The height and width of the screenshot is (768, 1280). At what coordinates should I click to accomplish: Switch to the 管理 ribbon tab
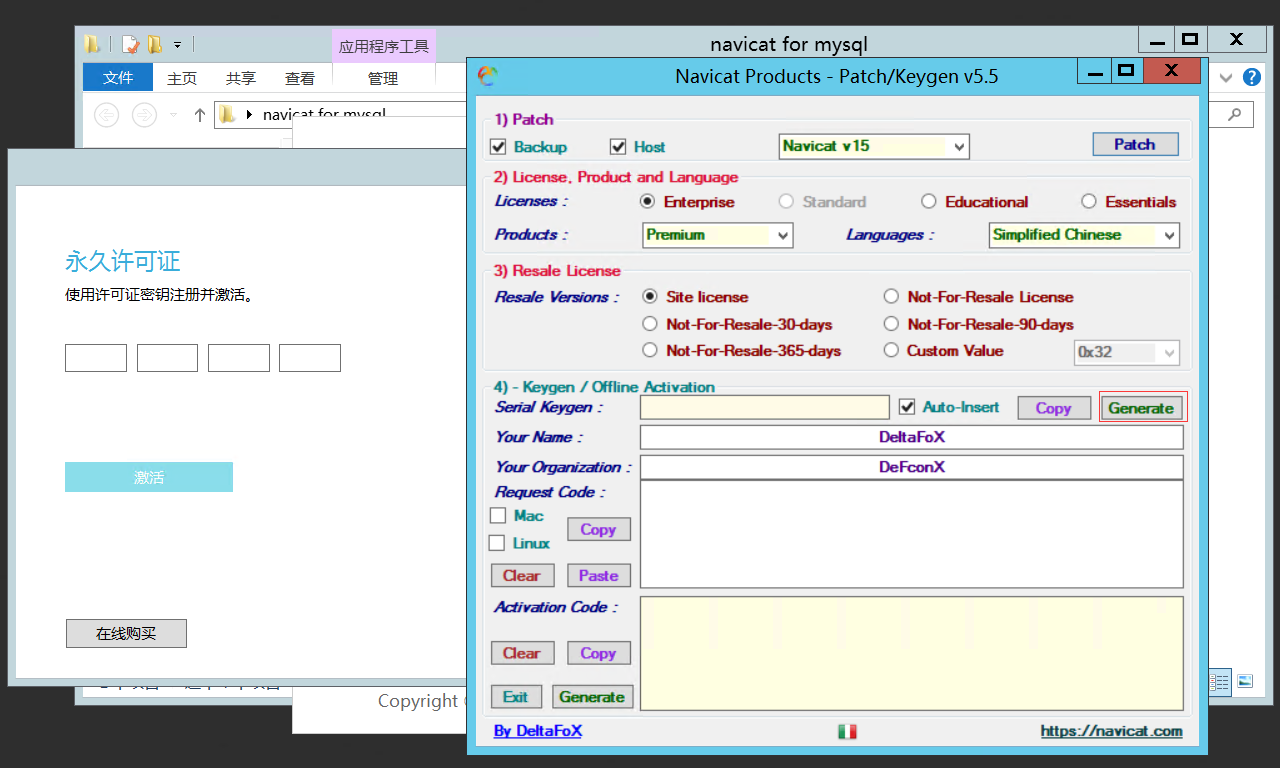[x=383, y=78]
